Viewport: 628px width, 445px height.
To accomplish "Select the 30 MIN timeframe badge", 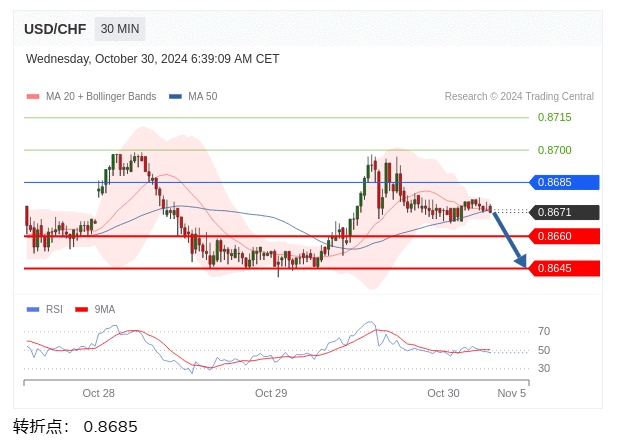I will click(x=120, y=29).
